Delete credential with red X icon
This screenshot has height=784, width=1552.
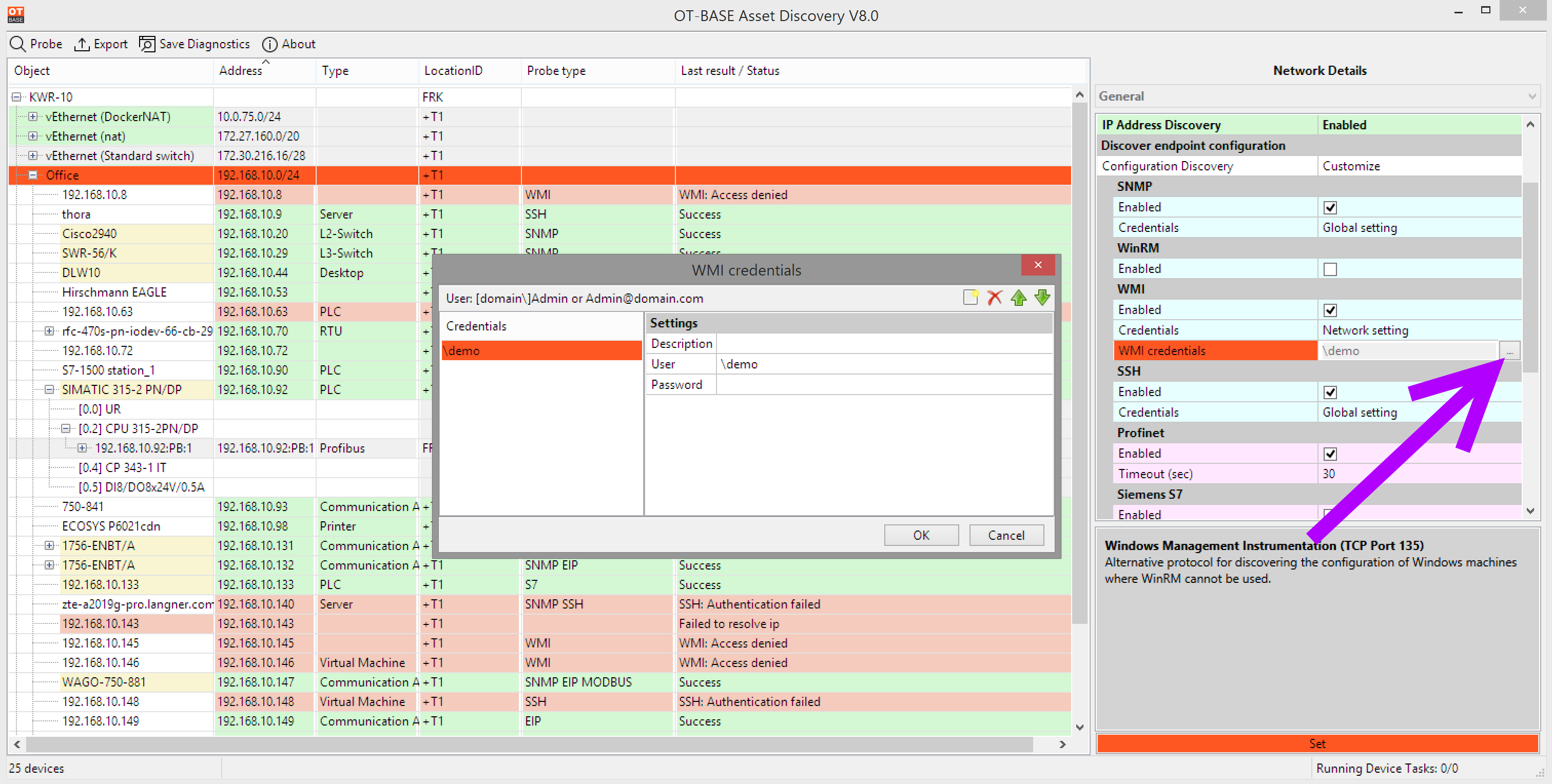(995, 298)
